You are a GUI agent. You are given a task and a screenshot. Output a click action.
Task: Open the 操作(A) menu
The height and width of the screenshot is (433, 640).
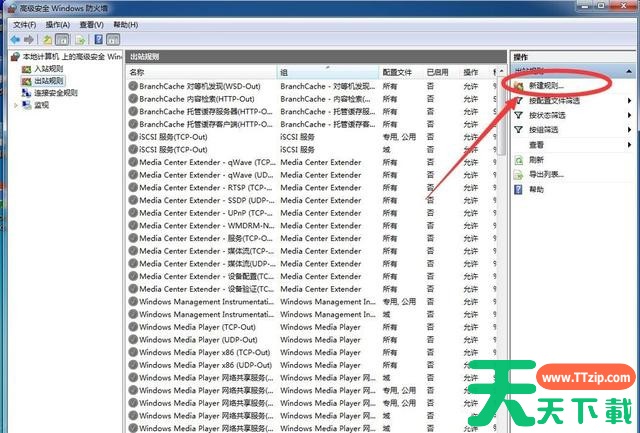point(58,25)
